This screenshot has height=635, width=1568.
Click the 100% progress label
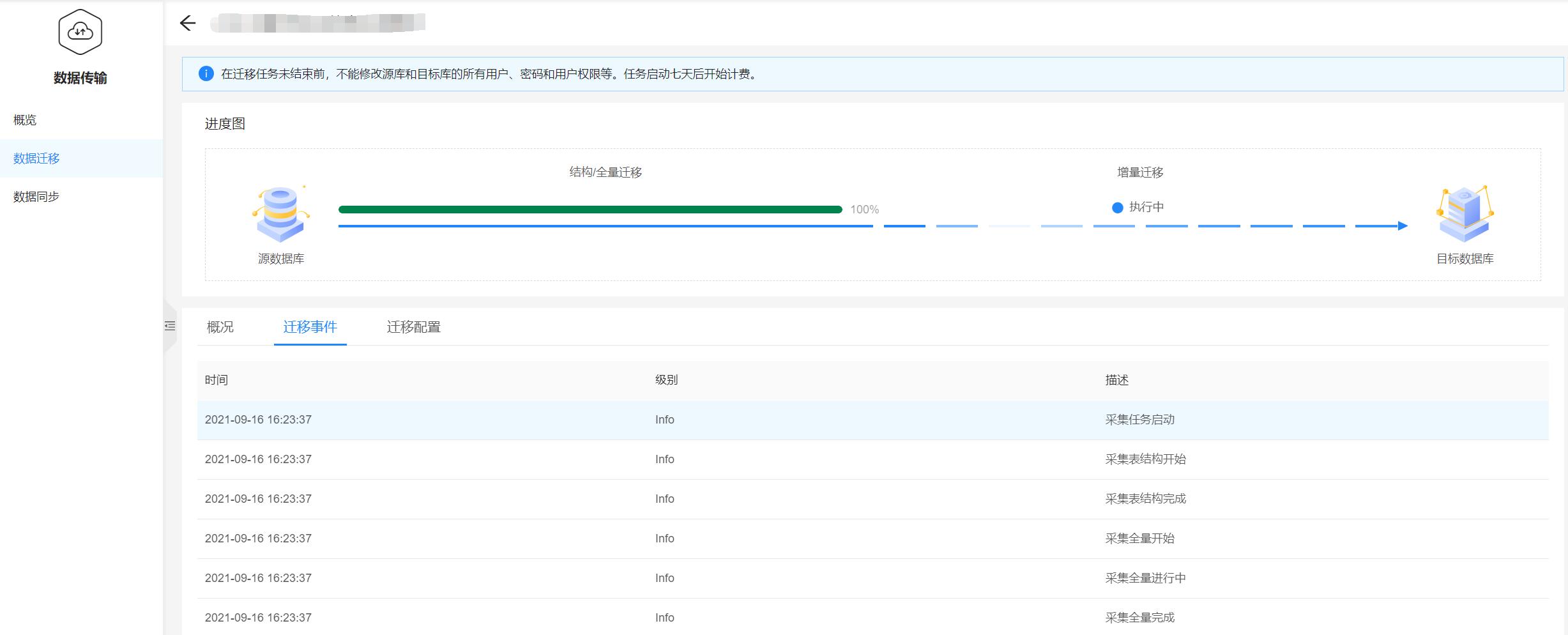pyautogui.click(x=865, y=210)
